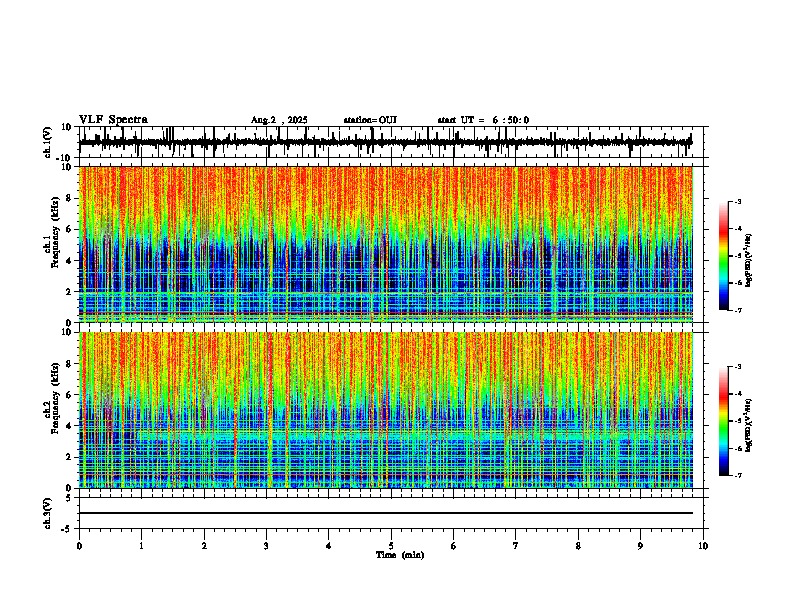Click the "5" tick on ch.3(V) axis
The height and width of the screenshot is (612, 792).
[69, 497]
